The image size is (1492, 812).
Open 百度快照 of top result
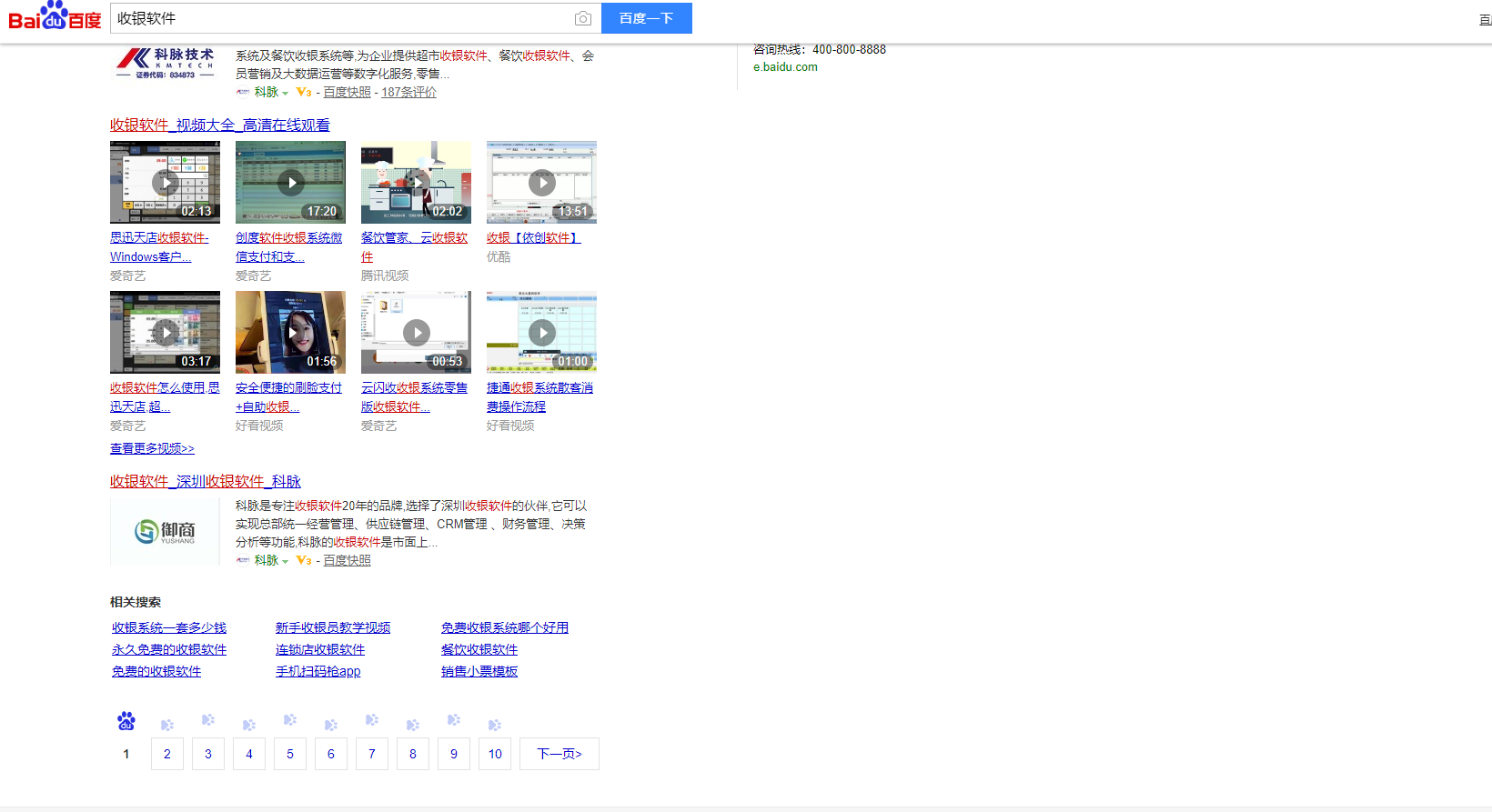click(347, 92)
